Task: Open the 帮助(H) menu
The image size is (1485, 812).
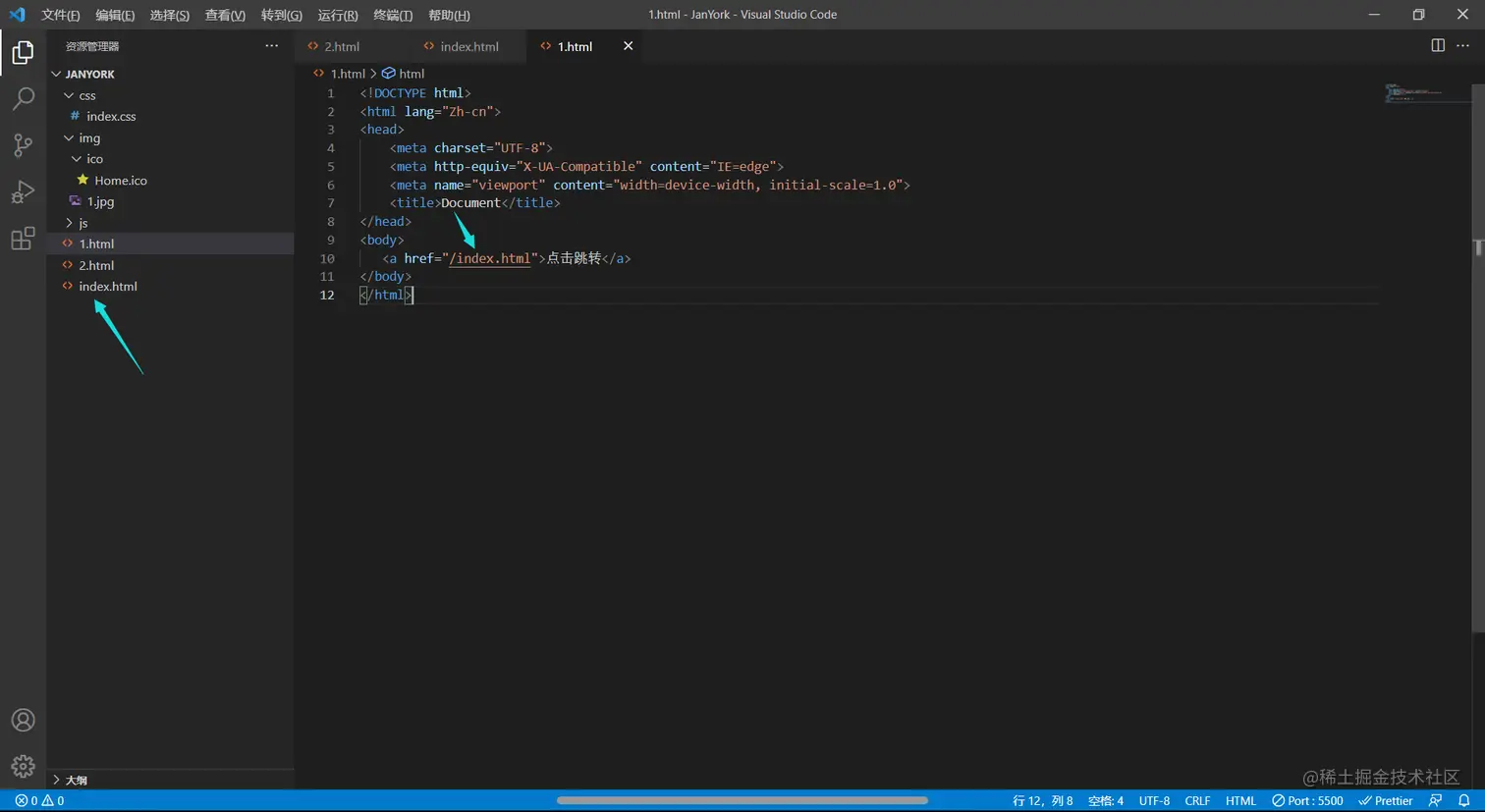Action: (449, 15)
